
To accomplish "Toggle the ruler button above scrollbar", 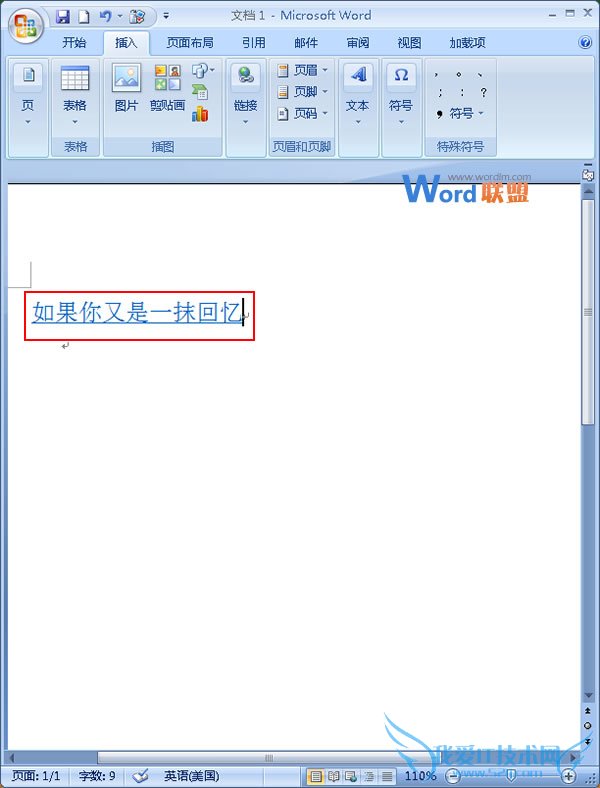I will [x=587, y=173].
